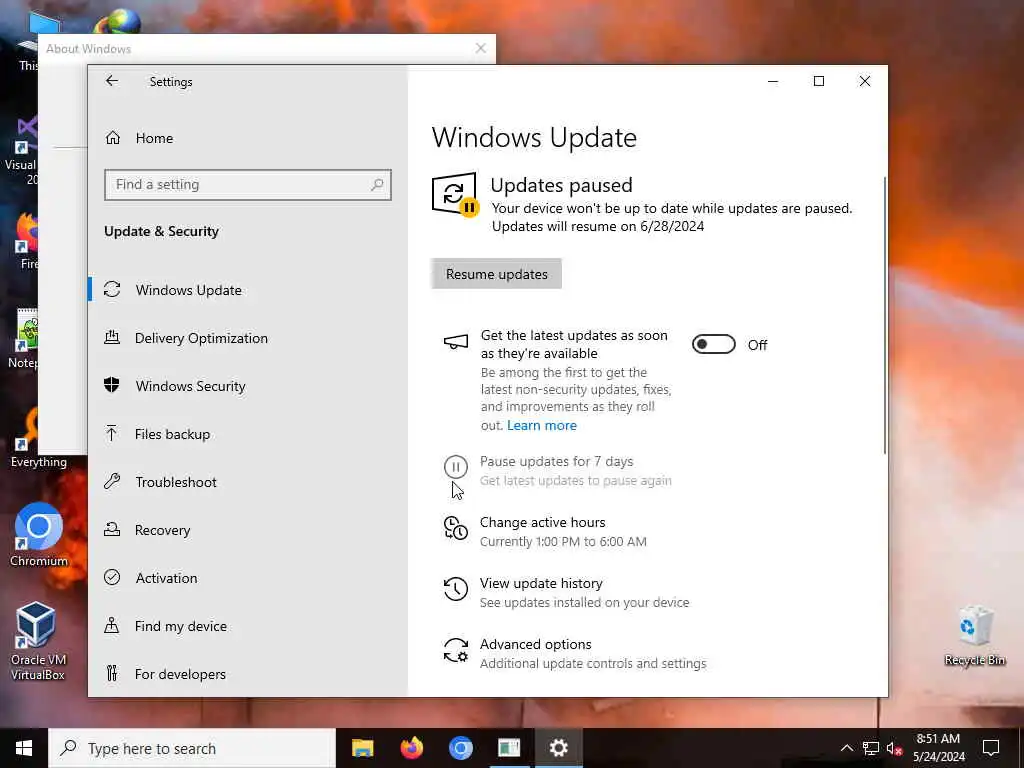This screenshot has width=1024, height=768.
Task: Click the Delivery Optimization icon
Action: click(x=112, y=338)
